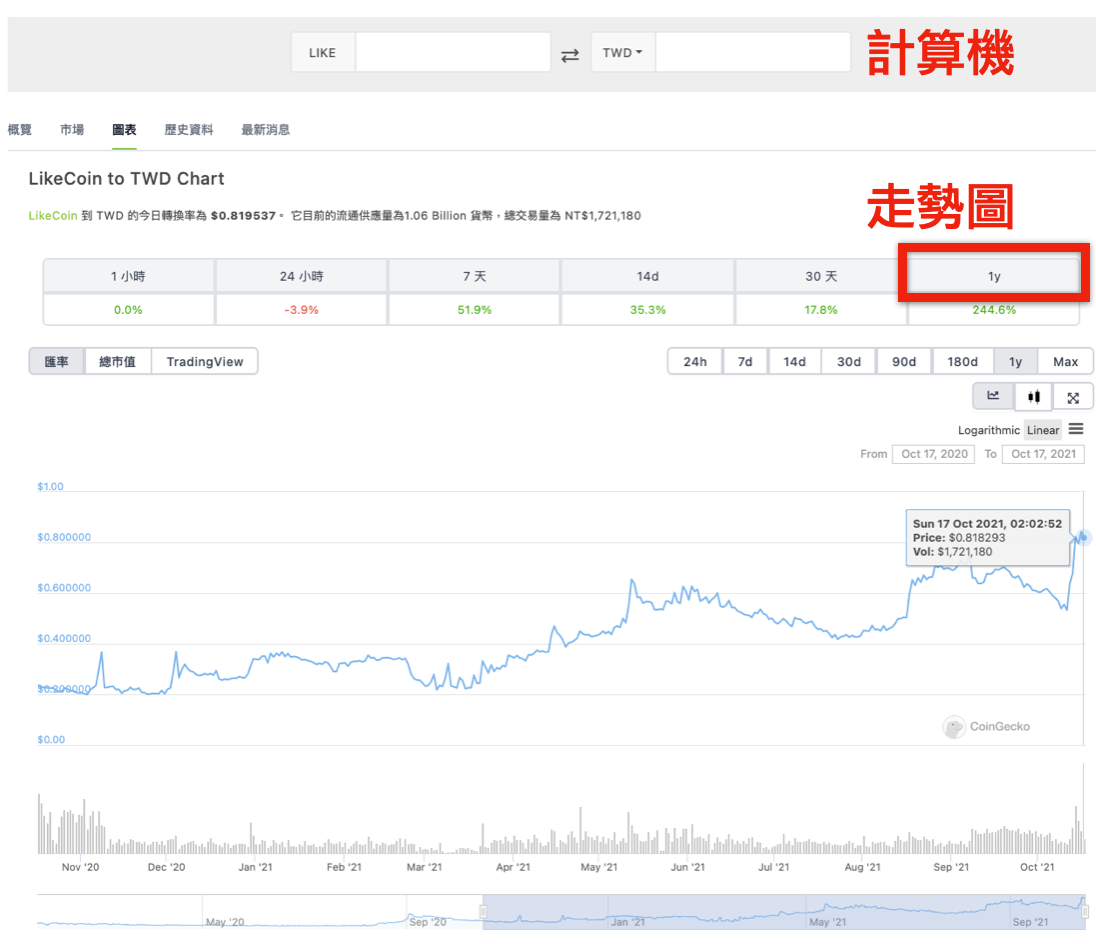Click the 17.8% value
1096x944 pixels.
point(821,310)
